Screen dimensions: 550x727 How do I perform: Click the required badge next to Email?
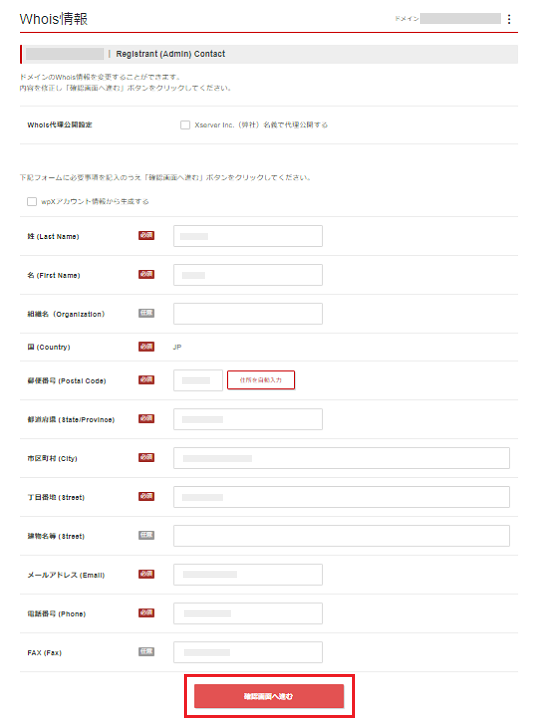click(147, 574)
